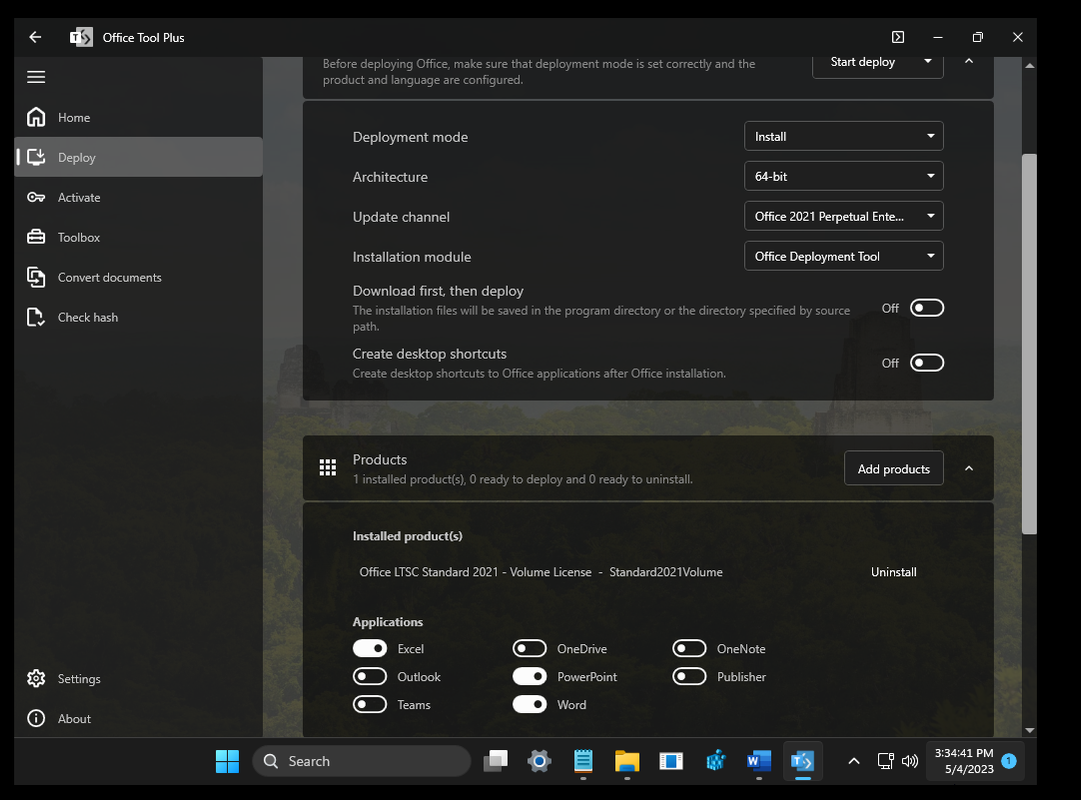Enable the OneDrive application toggle

coord(529,648)
